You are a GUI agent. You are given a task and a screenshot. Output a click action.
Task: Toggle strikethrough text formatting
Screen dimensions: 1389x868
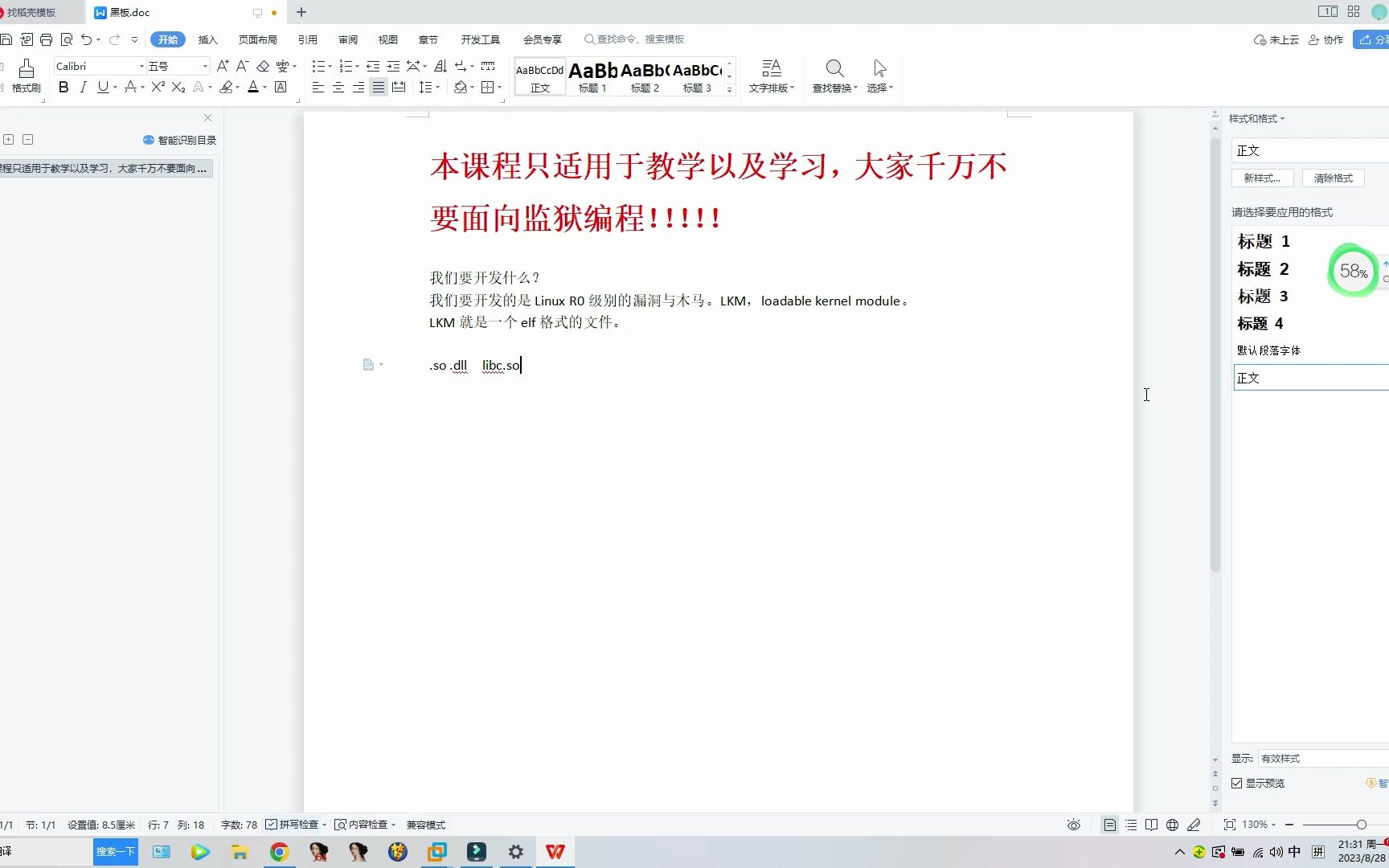click(130, 87)
